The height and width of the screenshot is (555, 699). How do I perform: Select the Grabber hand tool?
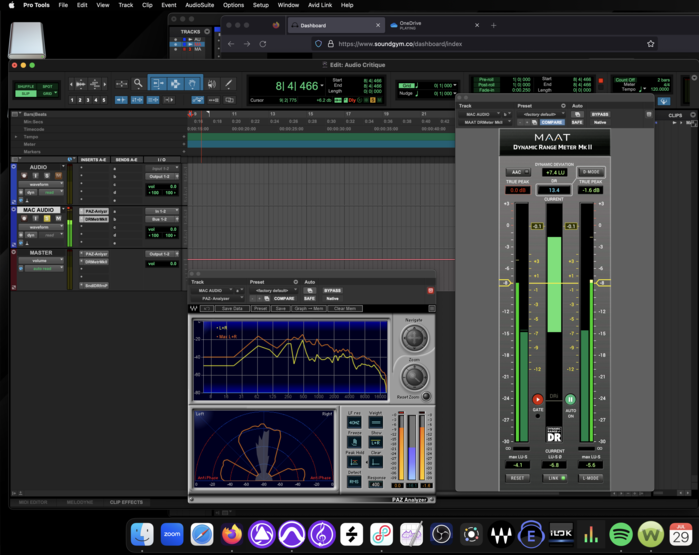point(192,83)
